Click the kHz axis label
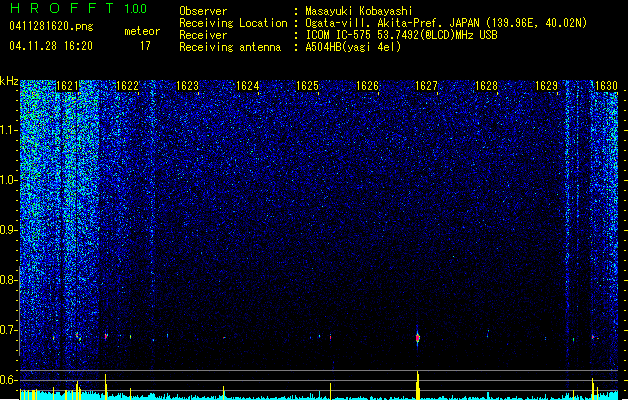This screenshot has height=400, width=629. 9,81
